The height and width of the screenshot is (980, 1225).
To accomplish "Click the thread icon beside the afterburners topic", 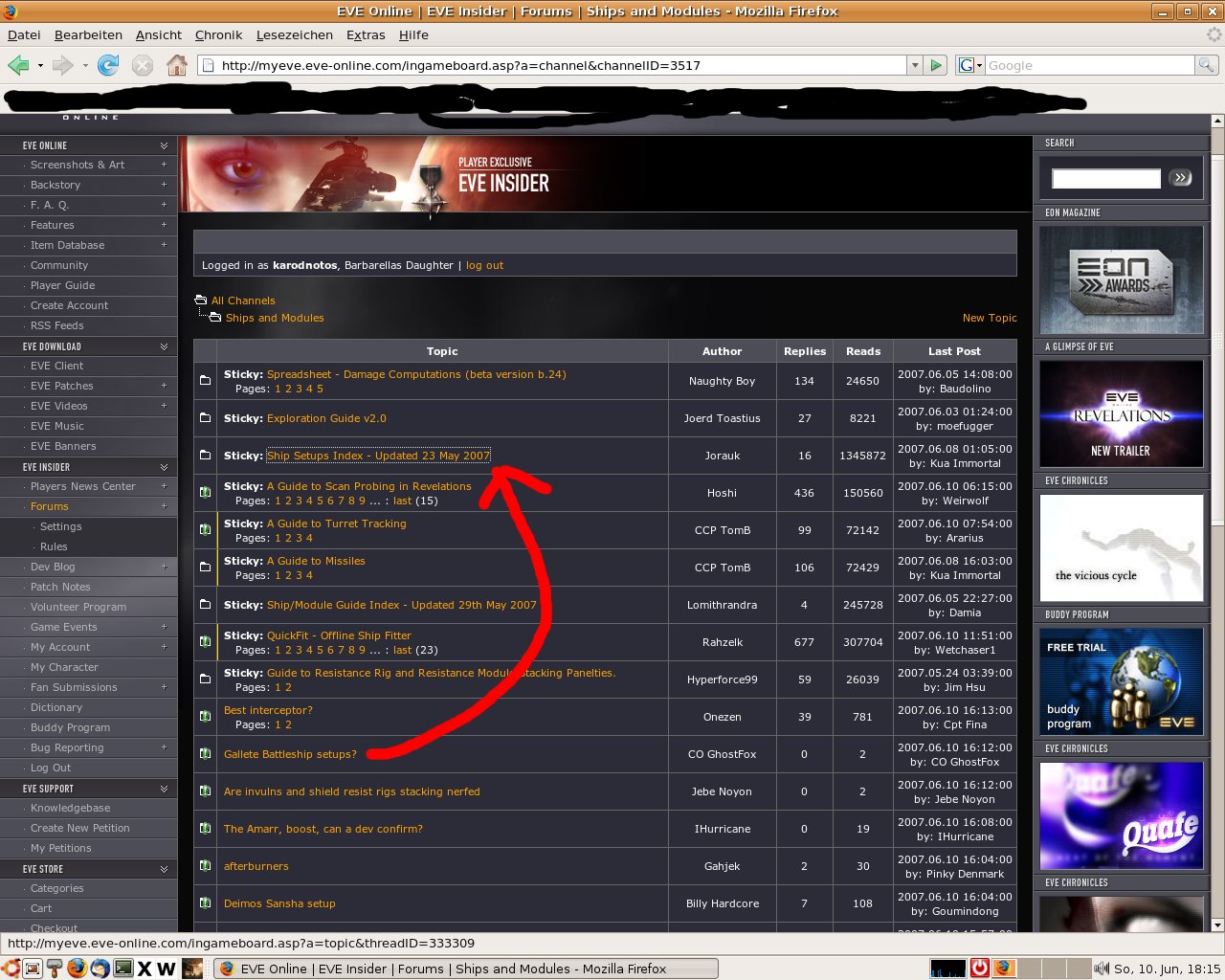I will [x=205, y=865].
